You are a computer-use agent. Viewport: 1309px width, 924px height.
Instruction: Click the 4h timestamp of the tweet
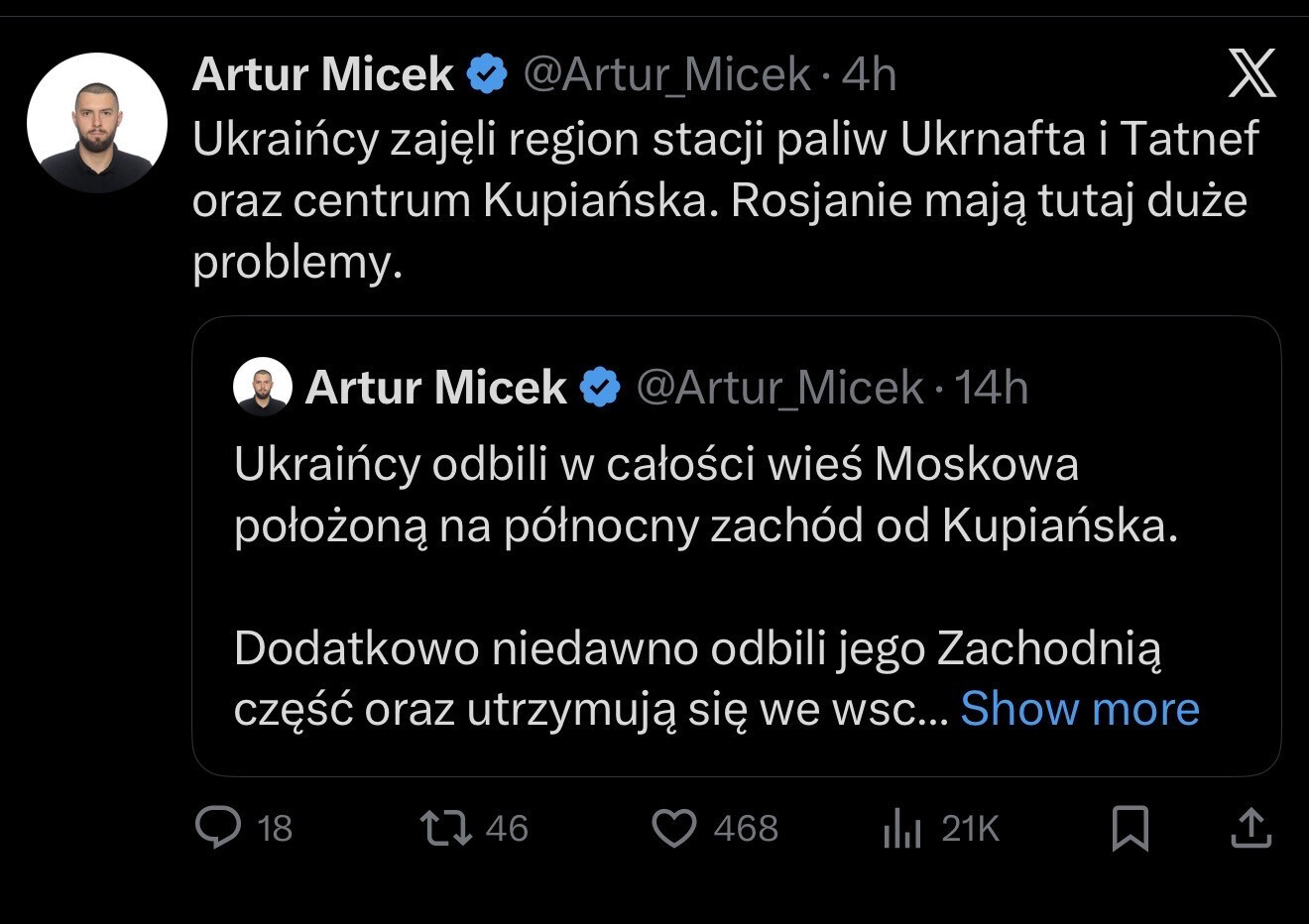[870, 74]
